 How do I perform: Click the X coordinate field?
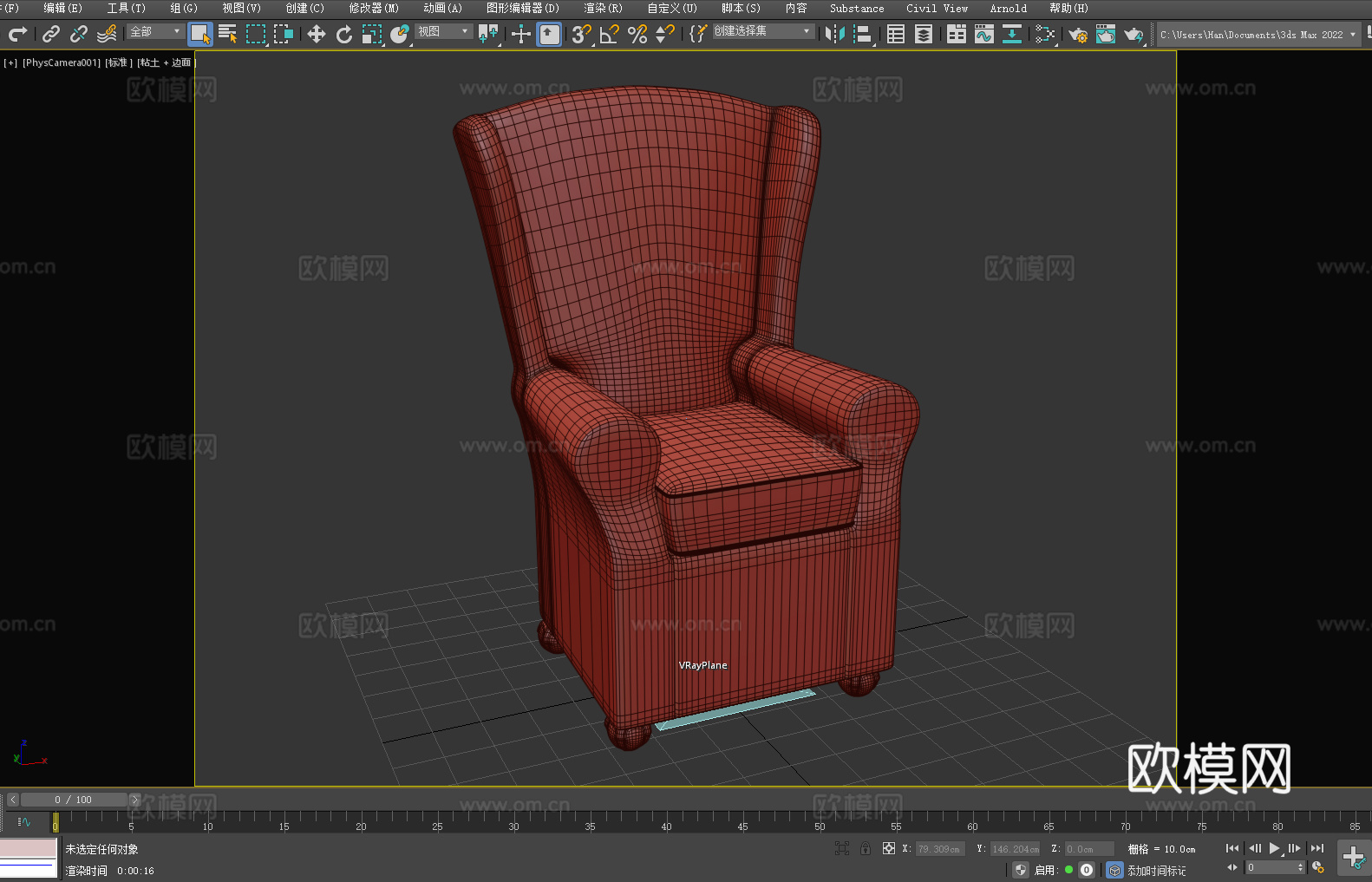tap(940, 849)
